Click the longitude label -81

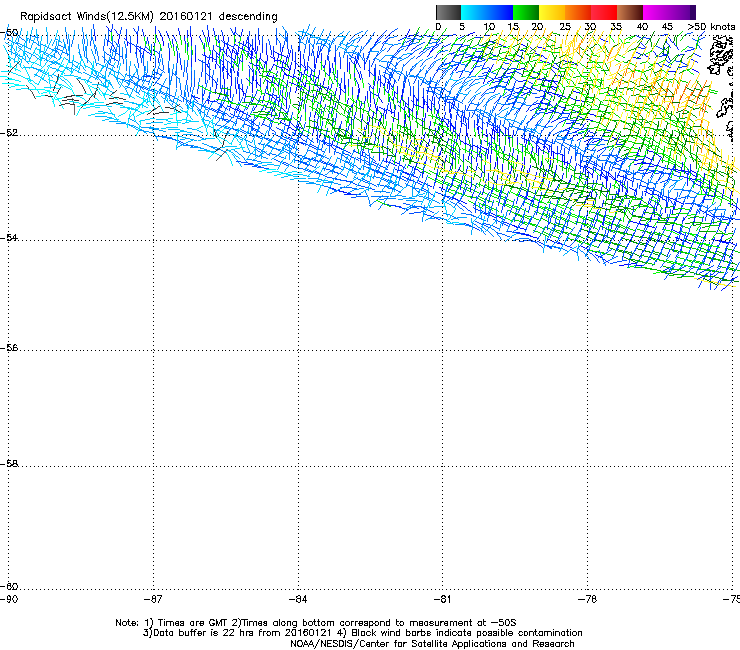pos(442,599)
